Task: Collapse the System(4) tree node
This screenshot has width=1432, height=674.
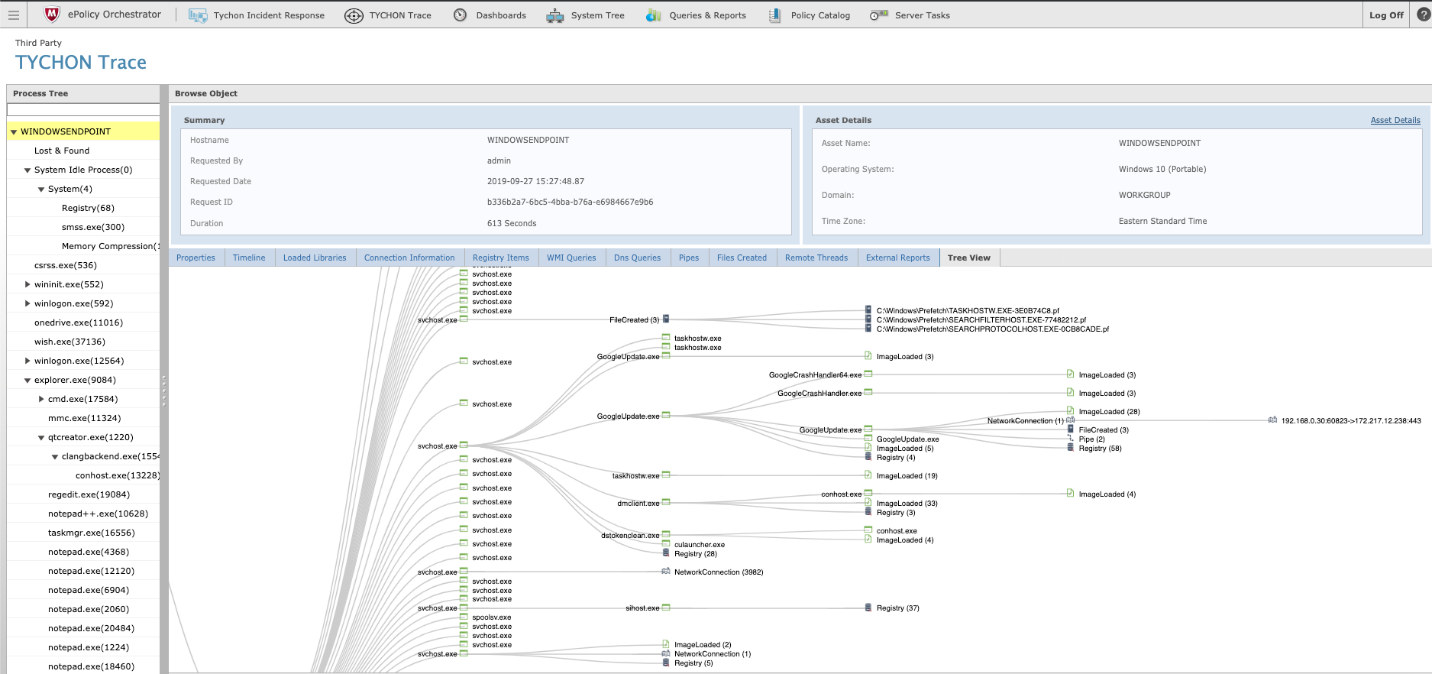Action: pos(42,189)
